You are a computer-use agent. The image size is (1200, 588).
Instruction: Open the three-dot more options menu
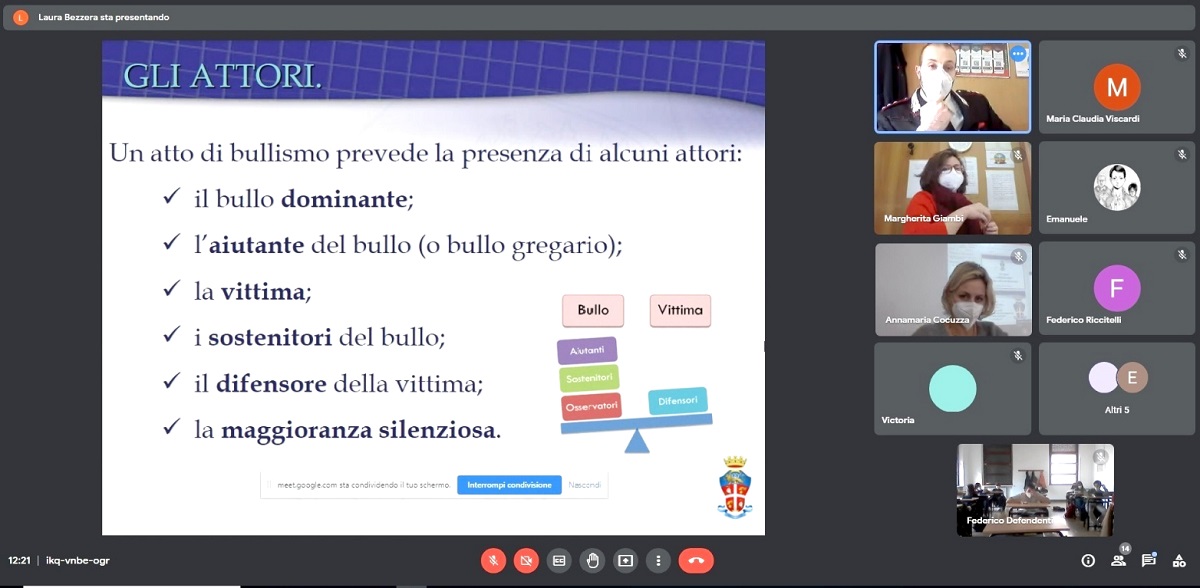tap(658, 560)
